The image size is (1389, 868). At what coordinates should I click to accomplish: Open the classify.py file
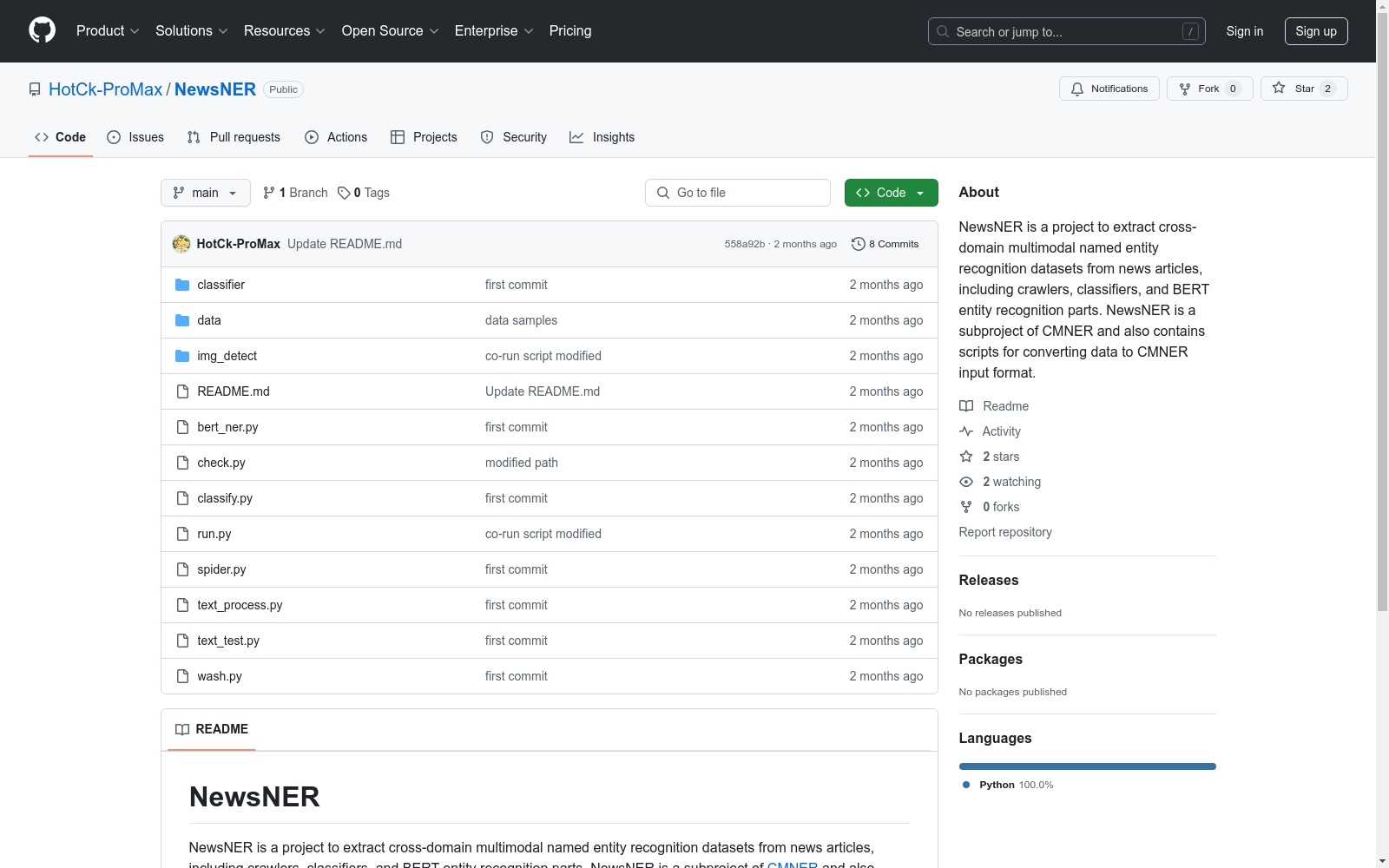click(x=225, y=498)
